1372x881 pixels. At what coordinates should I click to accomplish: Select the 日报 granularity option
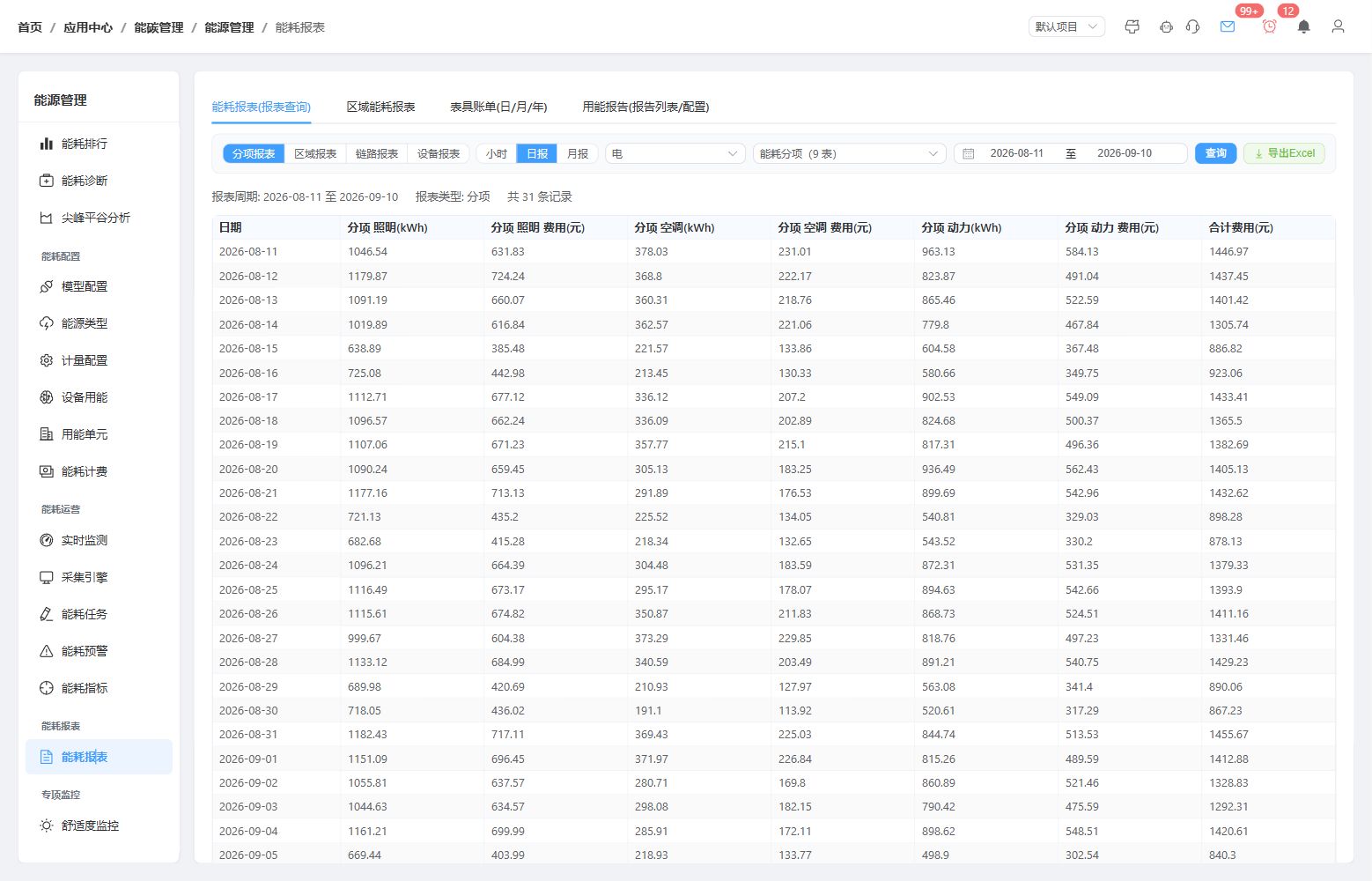[537, 153]
